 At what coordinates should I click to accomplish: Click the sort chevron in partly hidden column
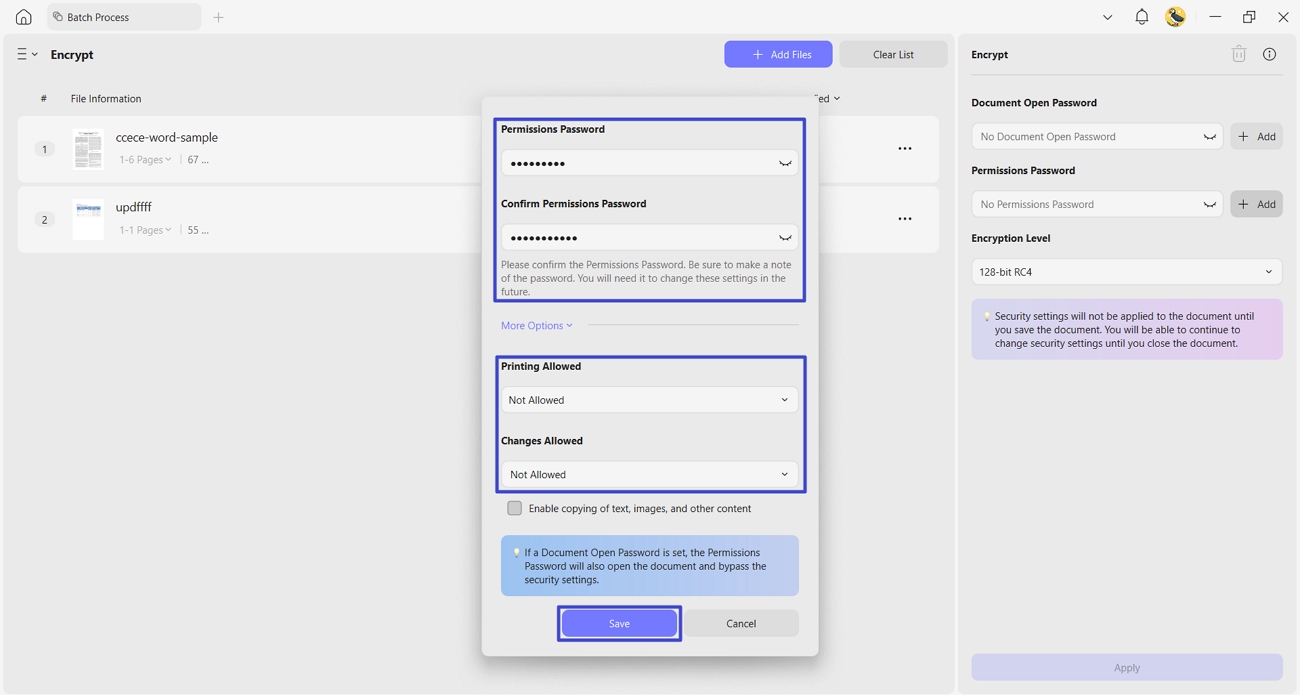tap(837, 98)
